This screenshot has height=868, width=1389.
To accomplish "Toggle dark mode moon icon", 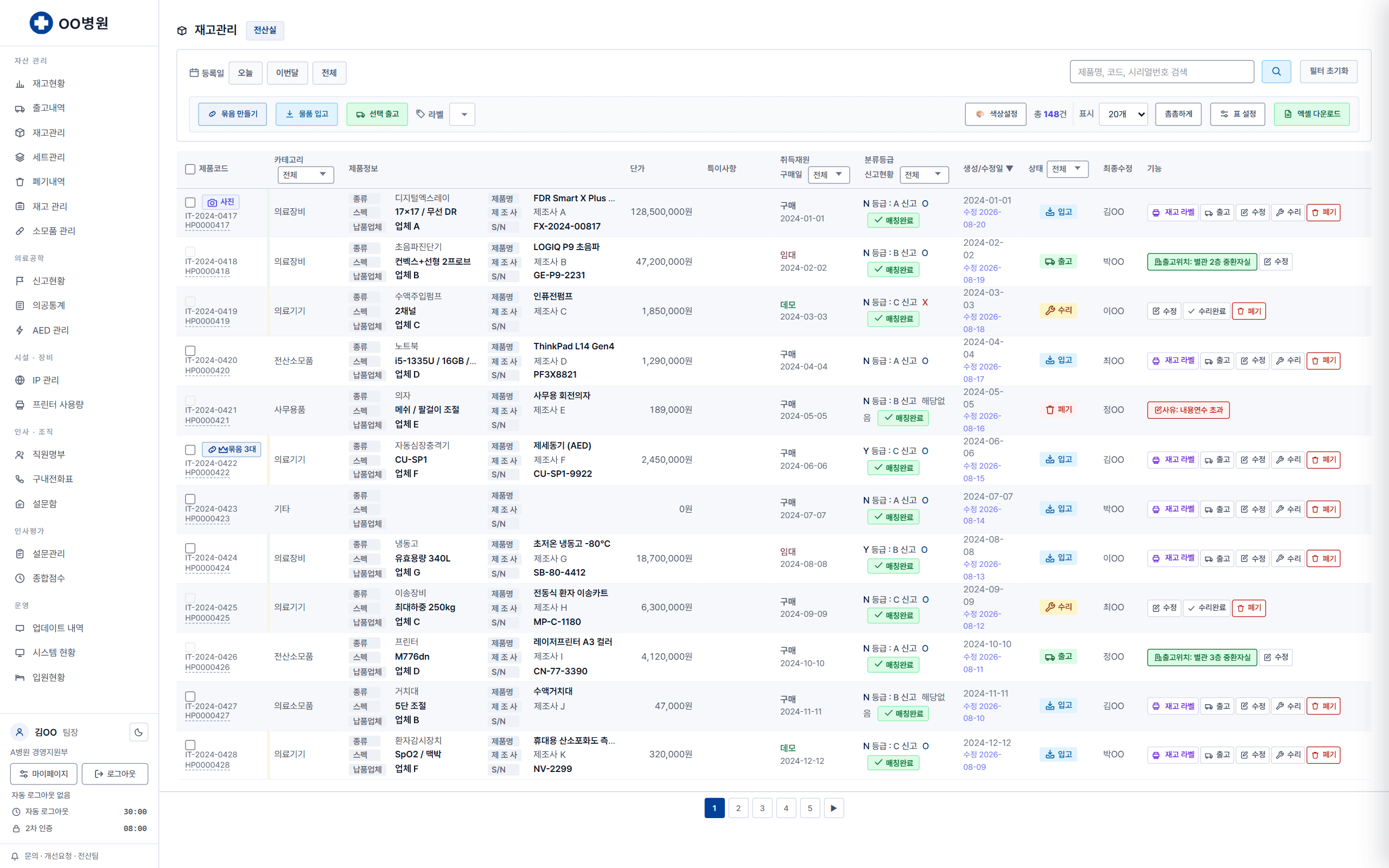I will tap(138, 732).
